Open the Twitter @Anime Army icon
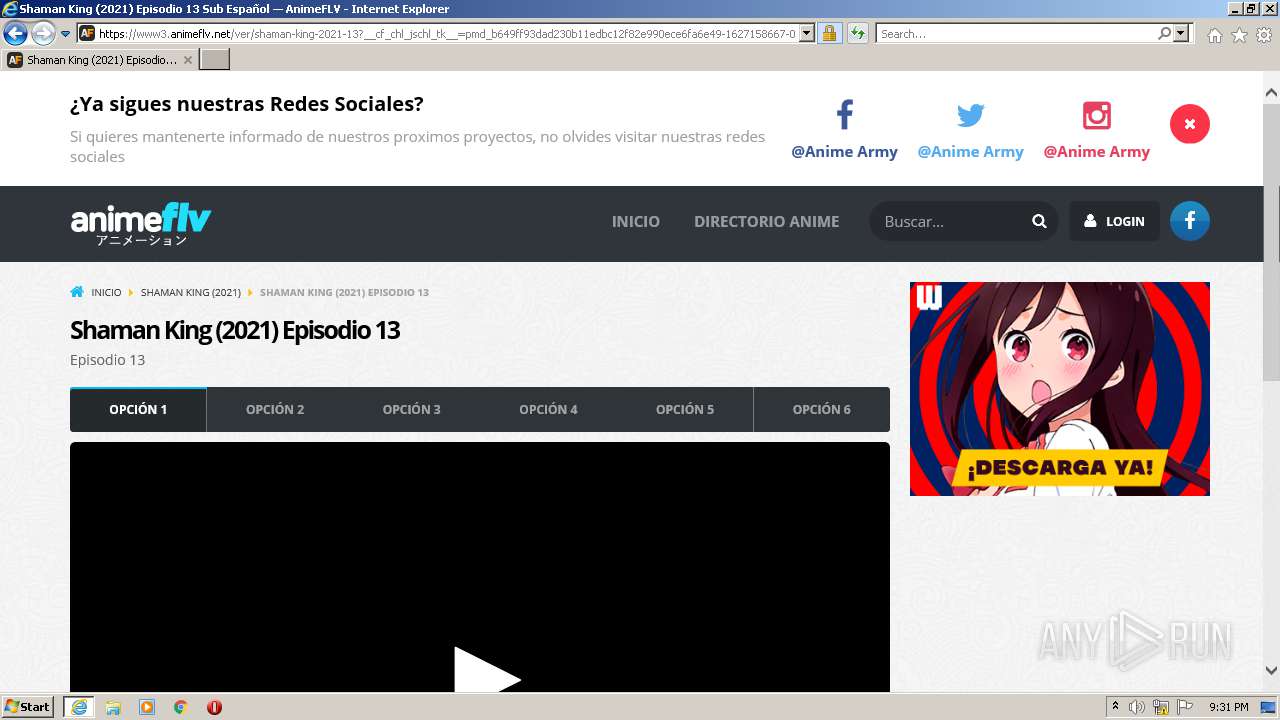1280x720 pixels. click(971, 116)
